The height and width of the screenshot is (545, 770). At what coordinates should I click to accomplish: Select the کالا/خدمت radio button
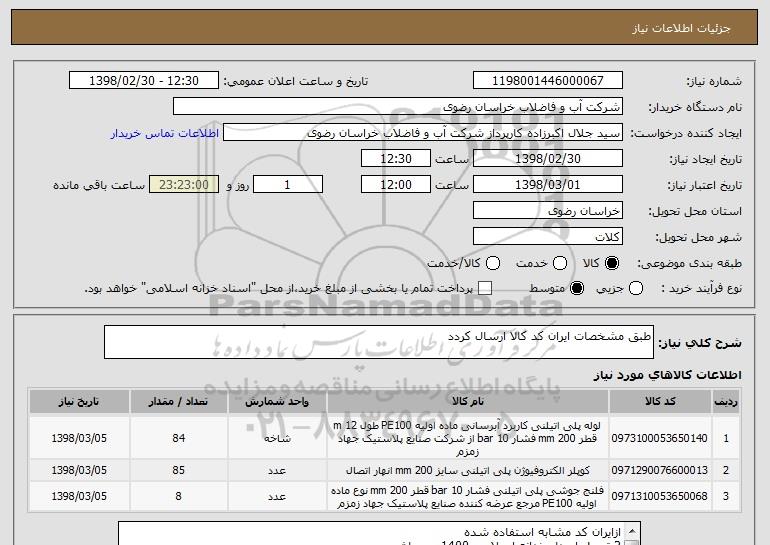tap(493, 263)
